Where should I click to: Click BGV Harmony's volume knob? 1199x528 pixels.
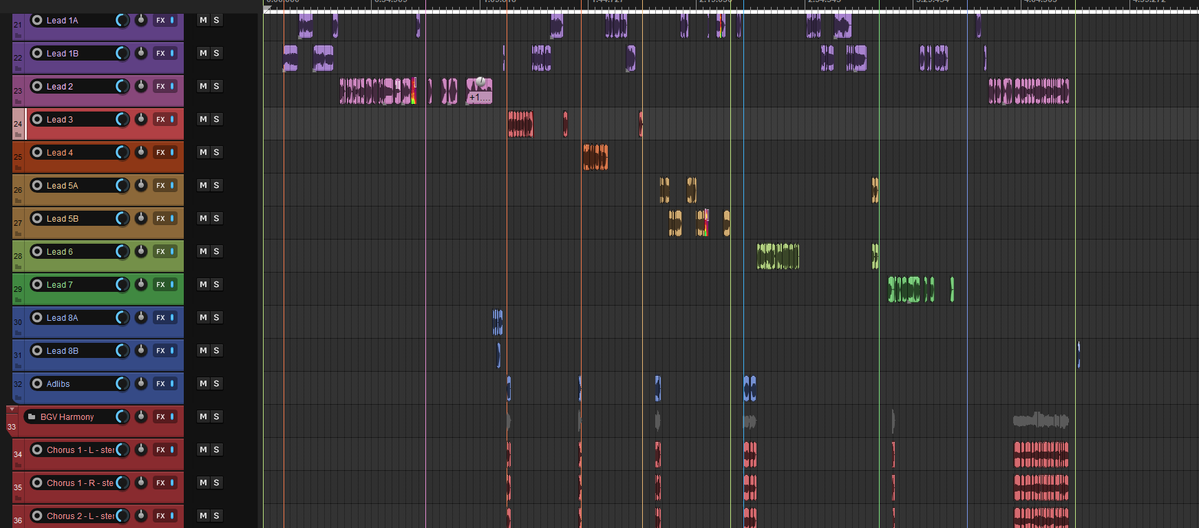click(x=122, y=417)
